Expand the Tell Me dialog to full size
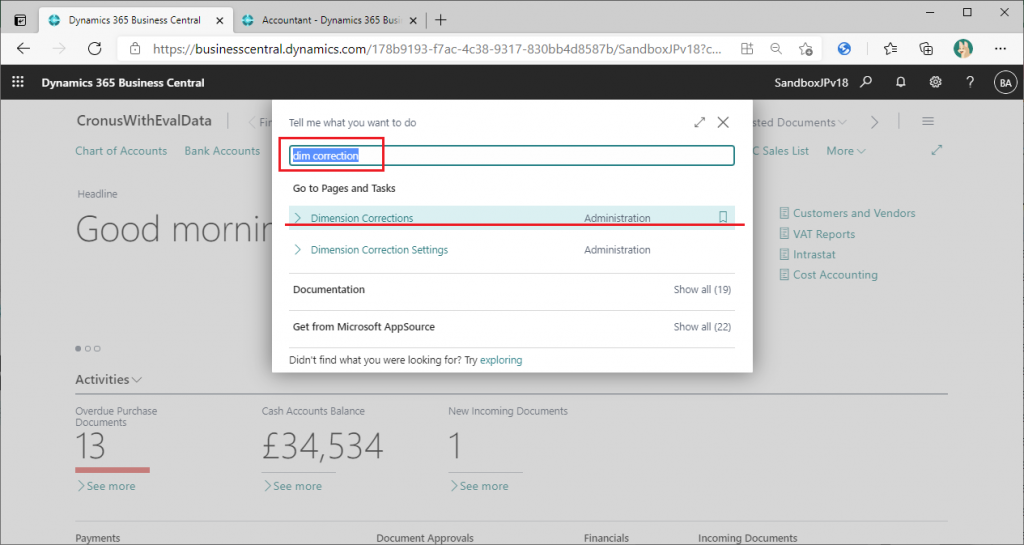Viewport: 1024px width, 545px height. pos(699,122)
